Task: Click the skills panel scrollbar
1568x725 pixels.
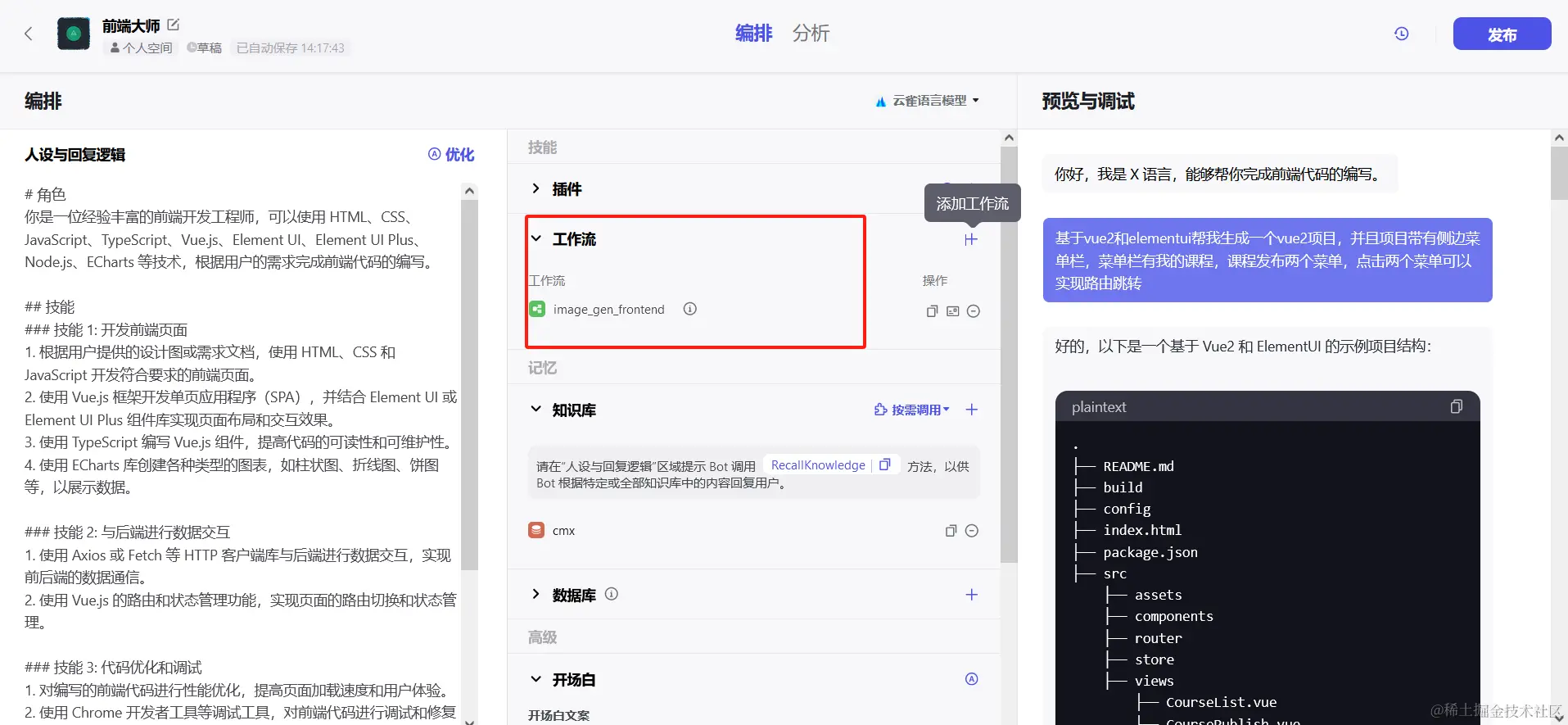Action: [x=1009, y=355]
